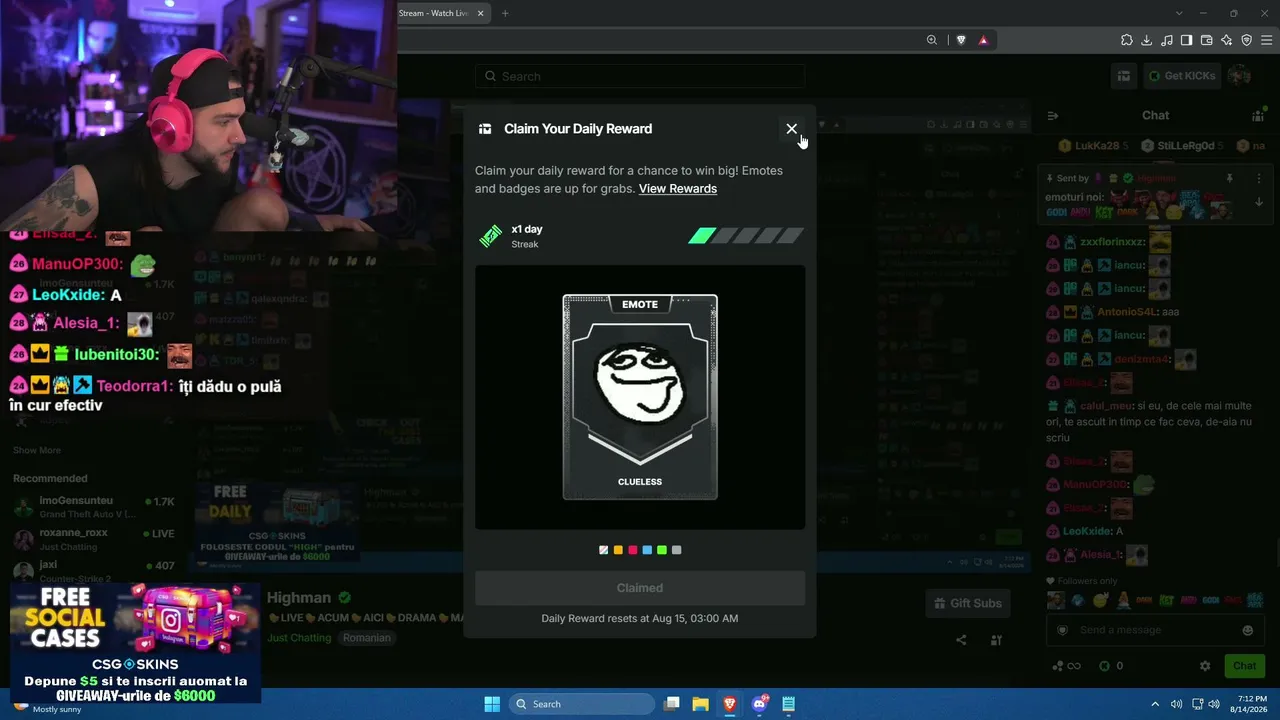This screenshot has width=1280, height=720.
Task: Open pinned message more options menu
Action: pyautogui.click(x=1259, y=178)
